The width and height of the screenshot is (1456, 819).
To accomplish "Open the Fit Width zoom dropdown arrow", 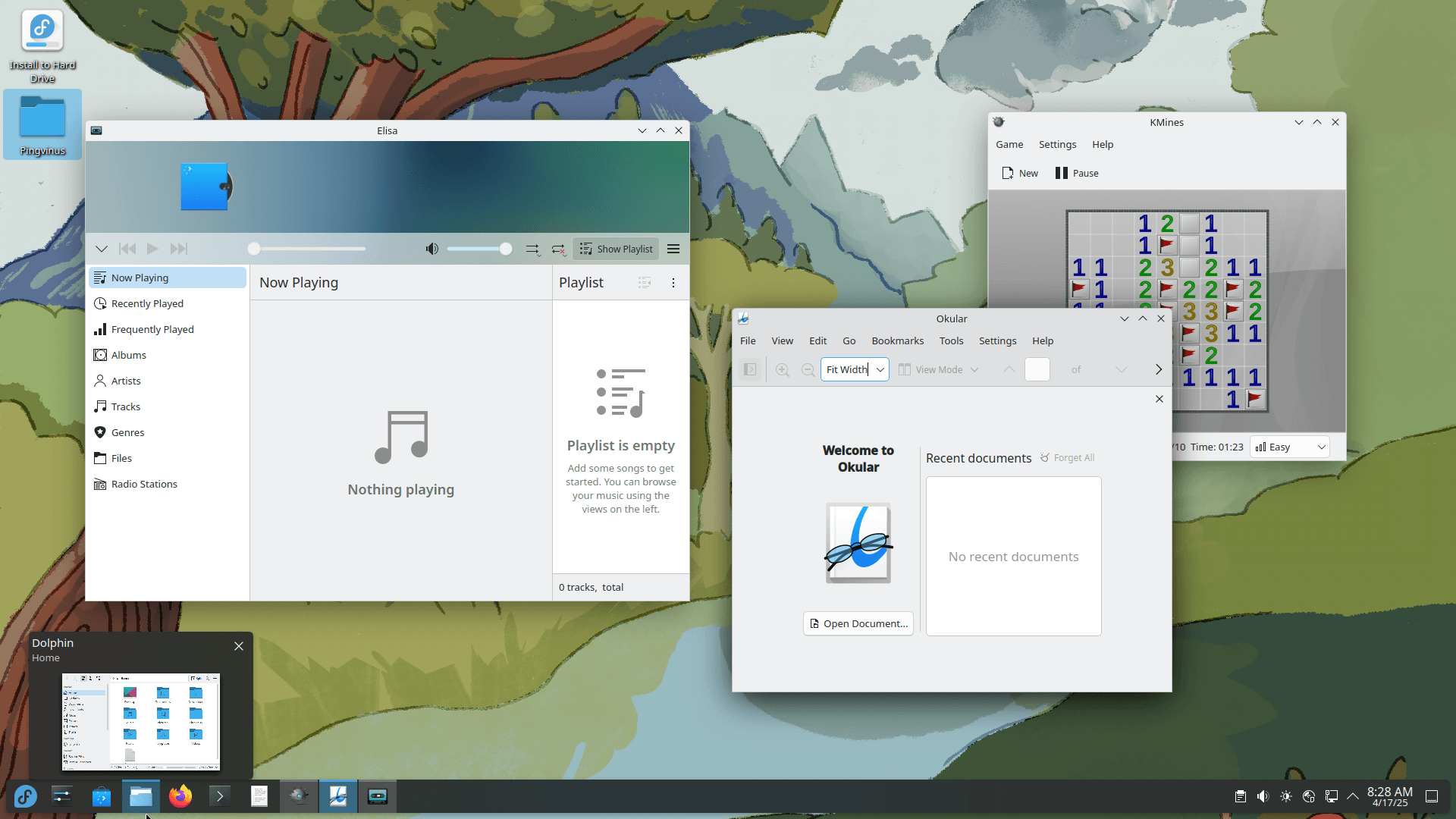I will tap(880, 369).
